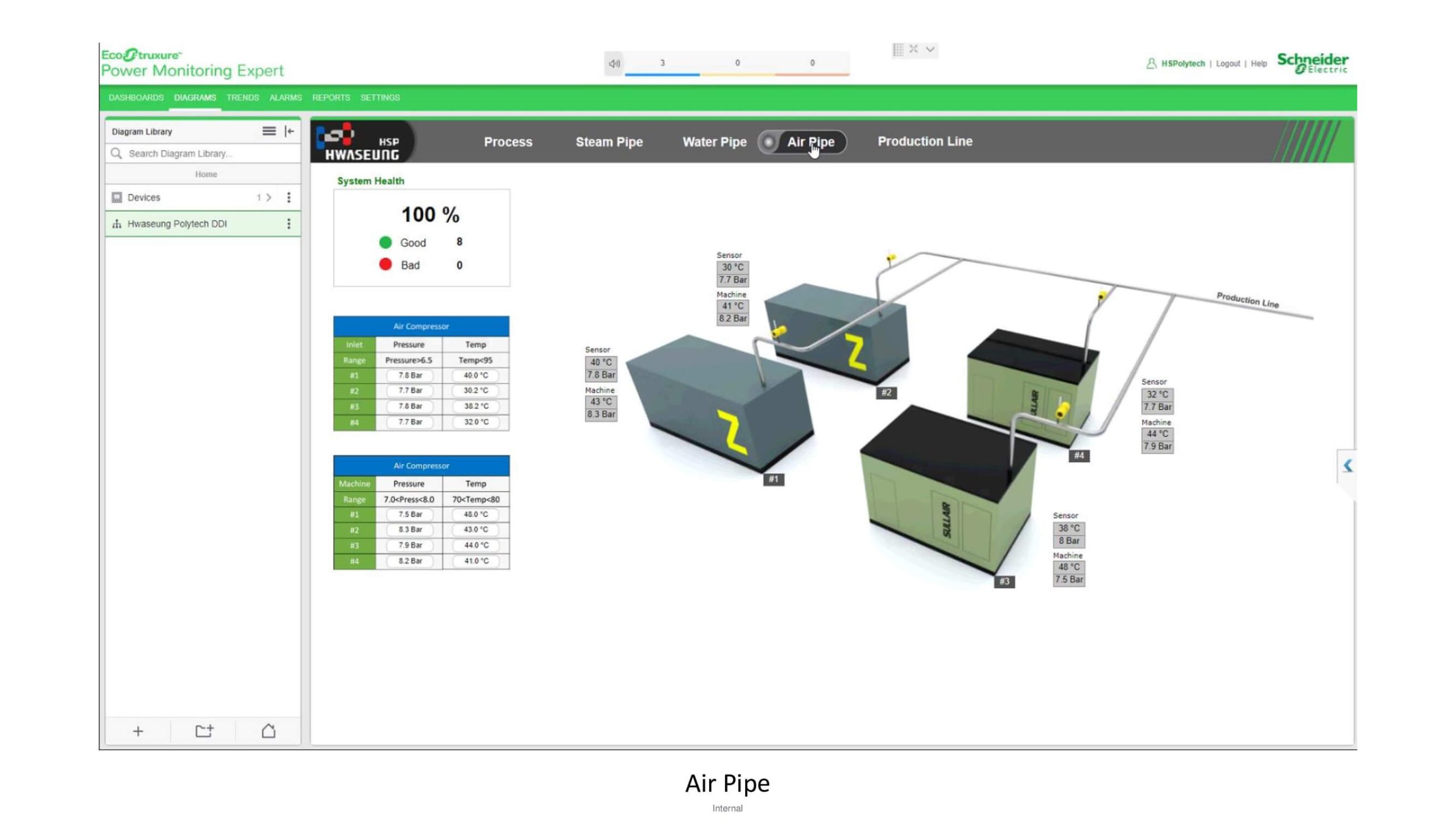The height and width of the screenshot is (819, 1456).
Task: Expand the Devices folder chevron
Action: tap(269, 197)
